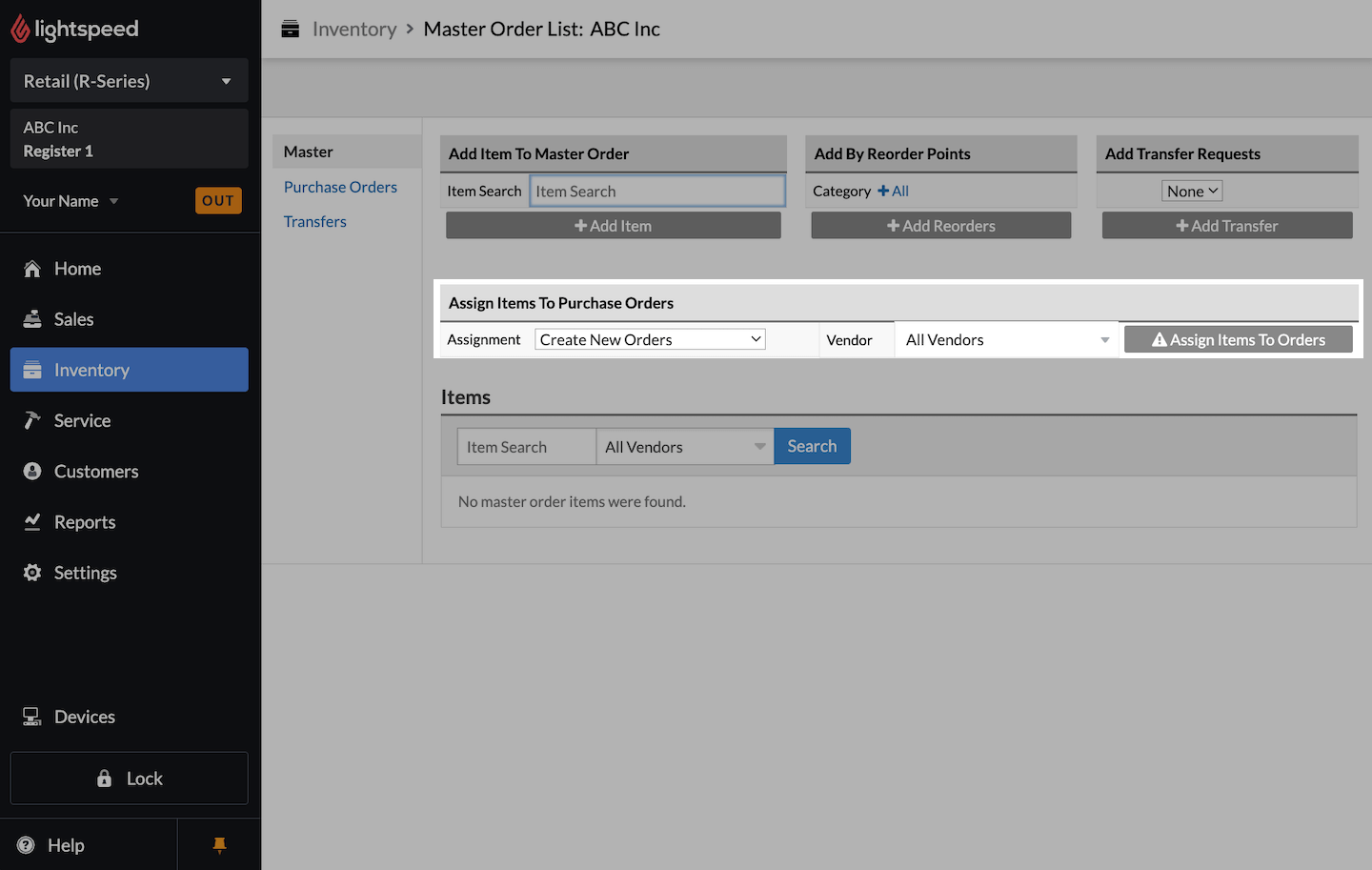This screenshot has width=1372, height=870.
Task: Select ABC Inc Register 1 box
Action: tap(129, 139)
